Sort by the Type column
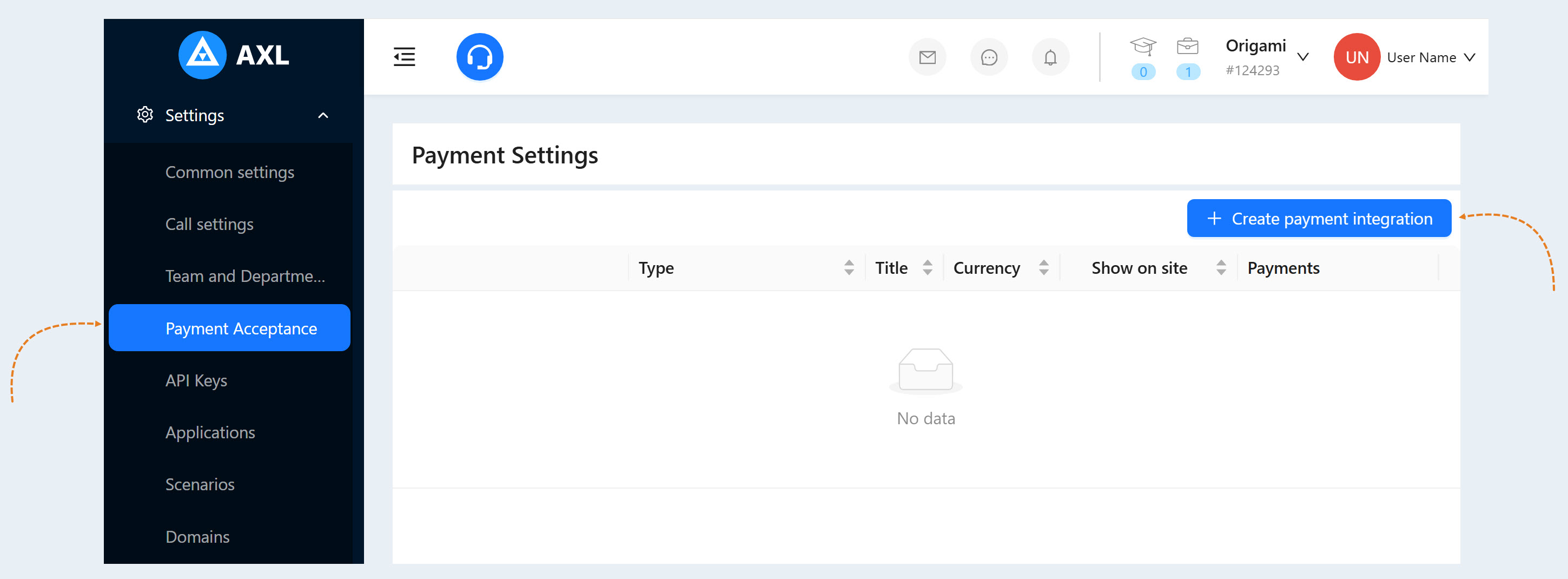Viewport: 1568px width, 579px height. [x=849, y=268]
